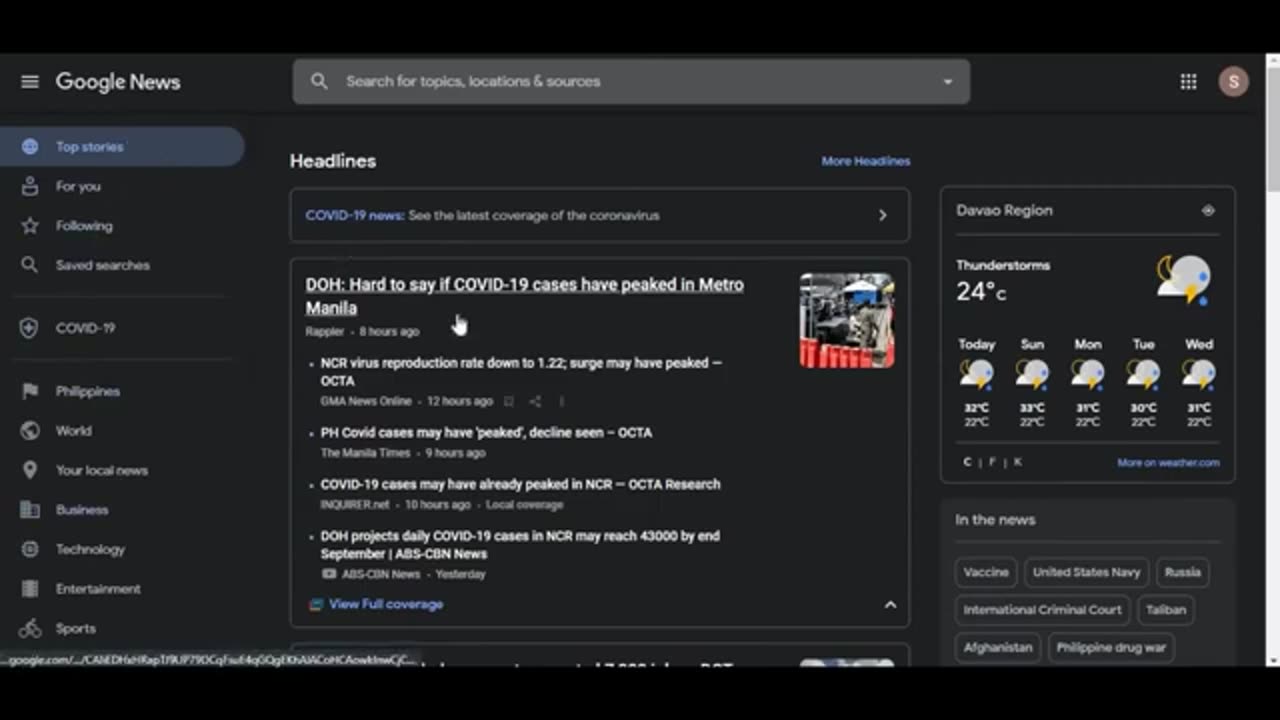Click the Following star icon
1280x720 pixels.
pos(30,226)
